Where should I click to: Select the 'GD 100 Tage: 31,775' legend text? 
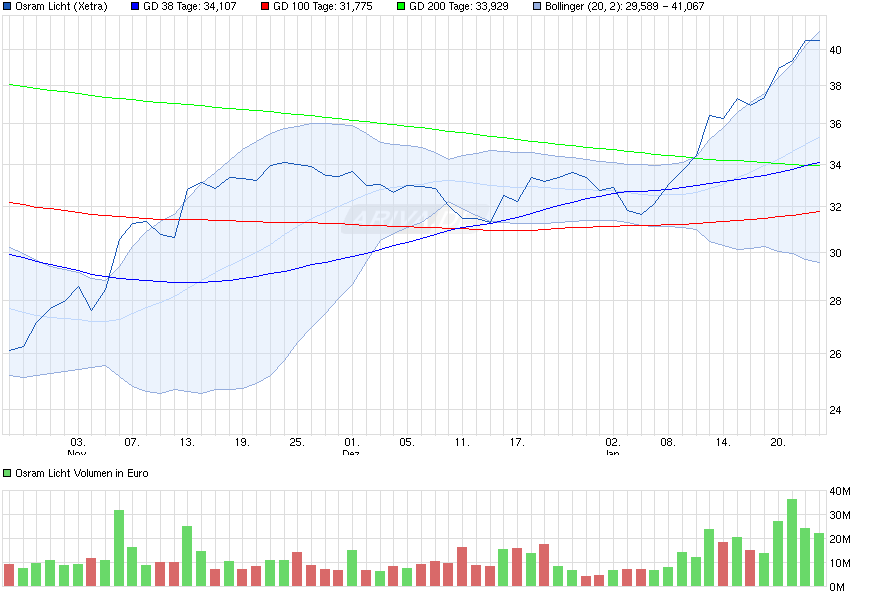coord(323,7)
